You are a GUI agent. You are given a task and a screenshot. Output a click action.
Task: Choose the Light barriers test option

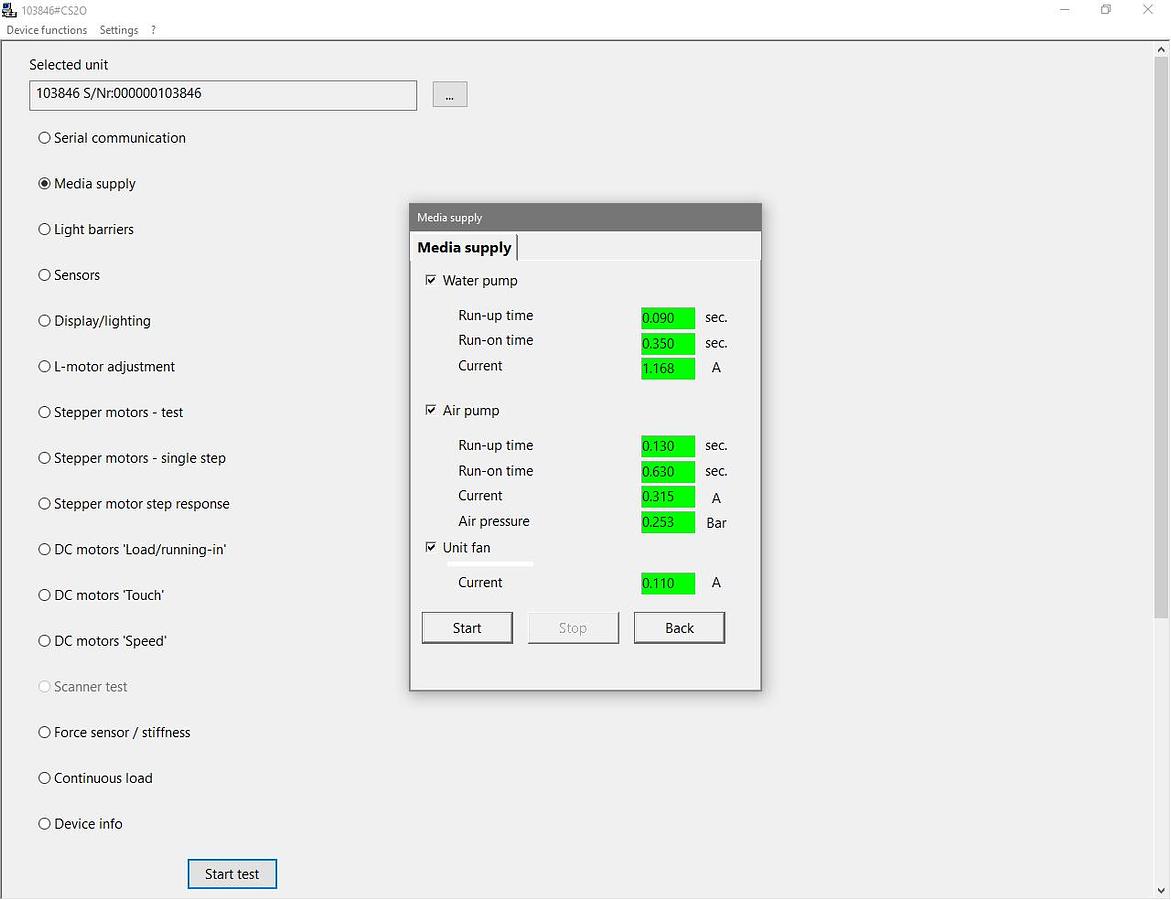tap(44, 230)
